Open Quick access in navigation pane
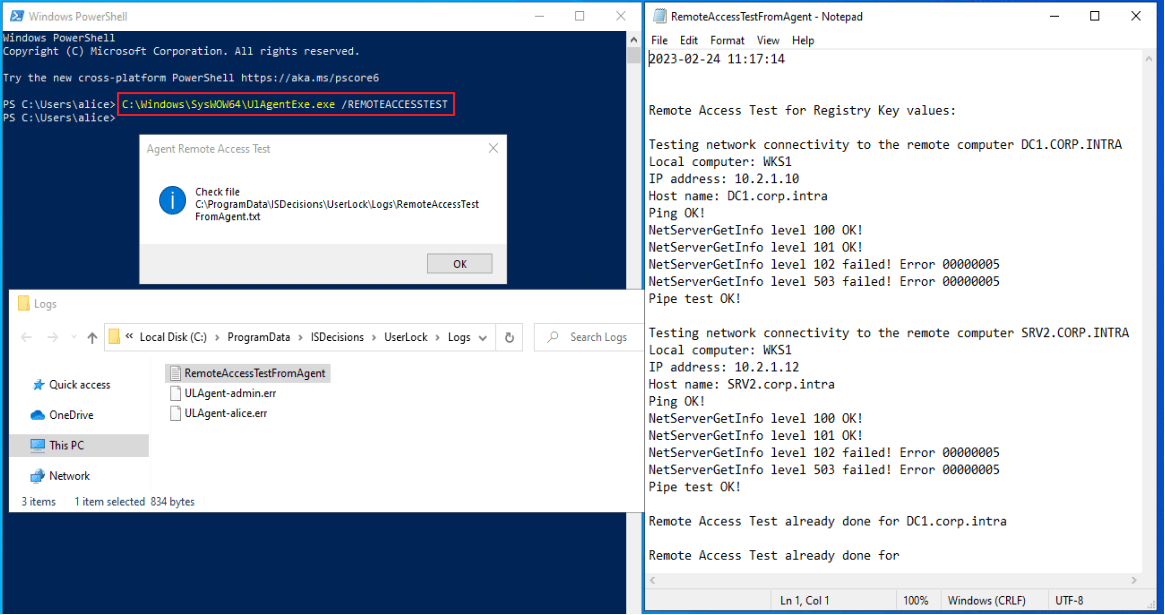This screenshot has height=615, width=1165. 79,385
